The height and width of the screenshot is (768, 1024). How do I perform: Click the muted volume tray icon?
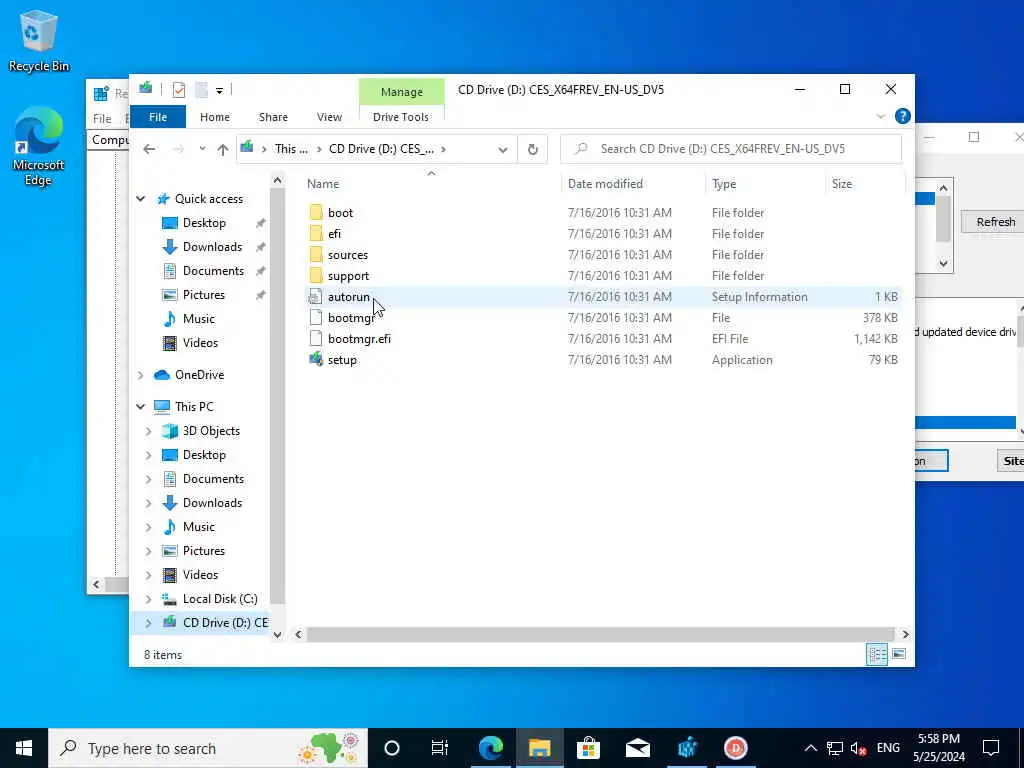[858, 748]
